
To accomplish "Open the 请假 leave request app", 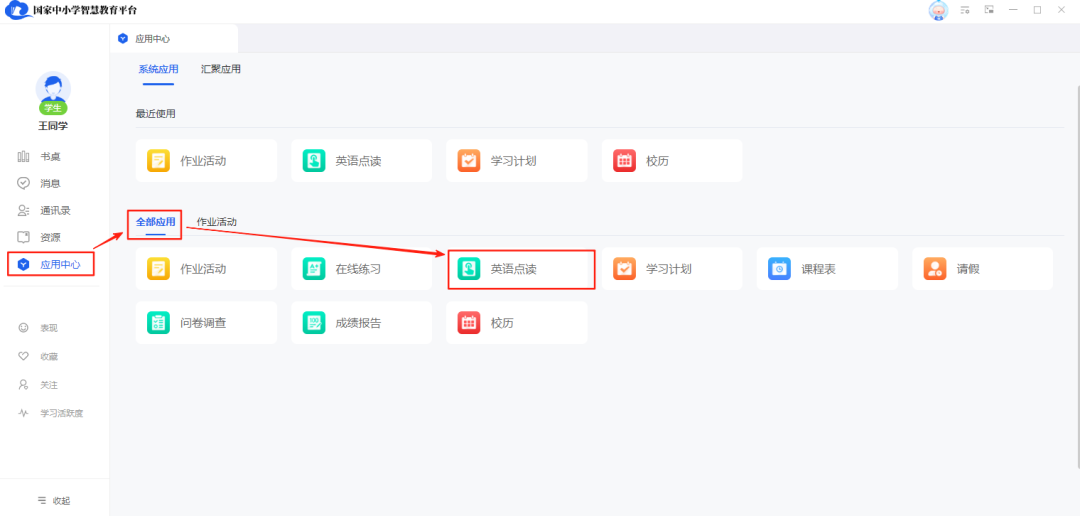I will click(x=982, y=269).
